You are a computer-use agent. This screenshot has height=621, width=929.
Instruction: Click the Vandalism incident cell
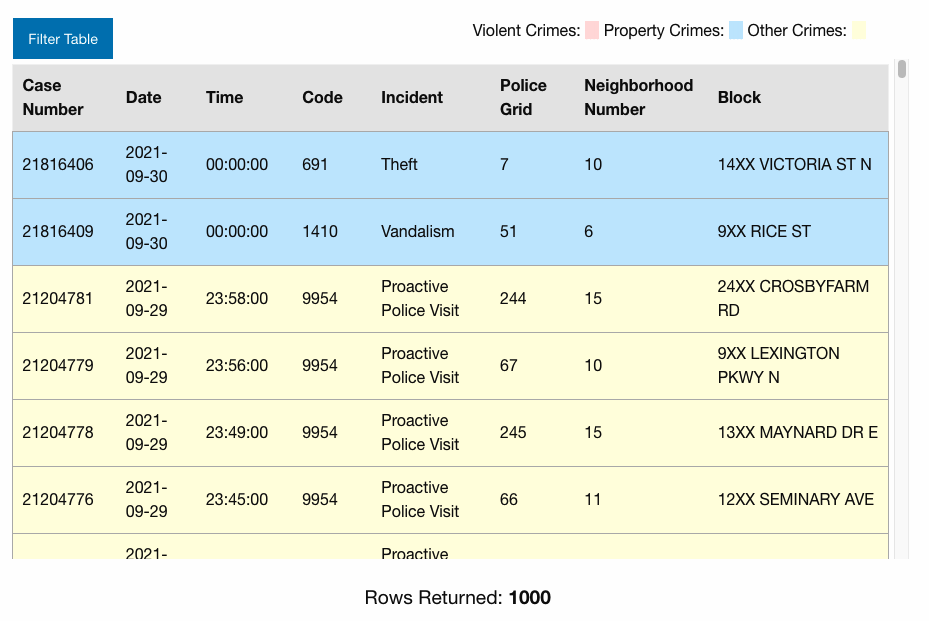[x=417, y=232]
